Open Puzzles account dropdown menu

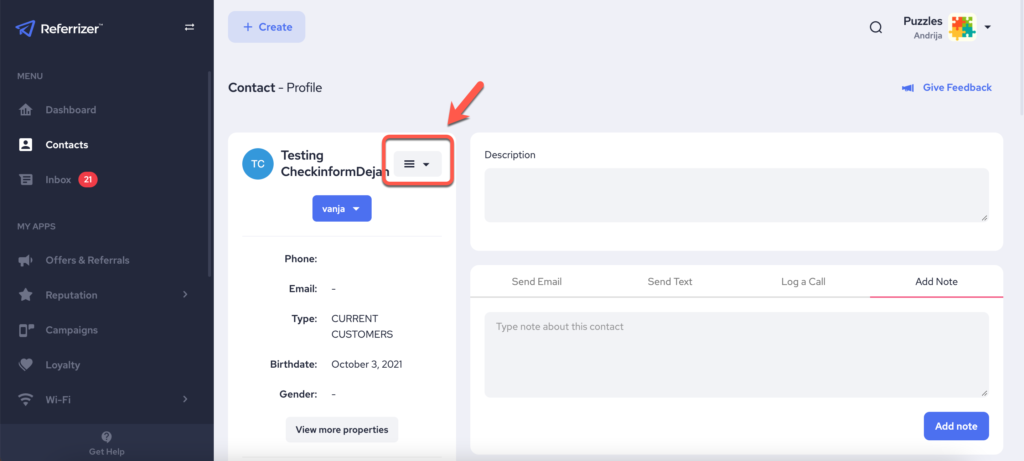(987, 28)
